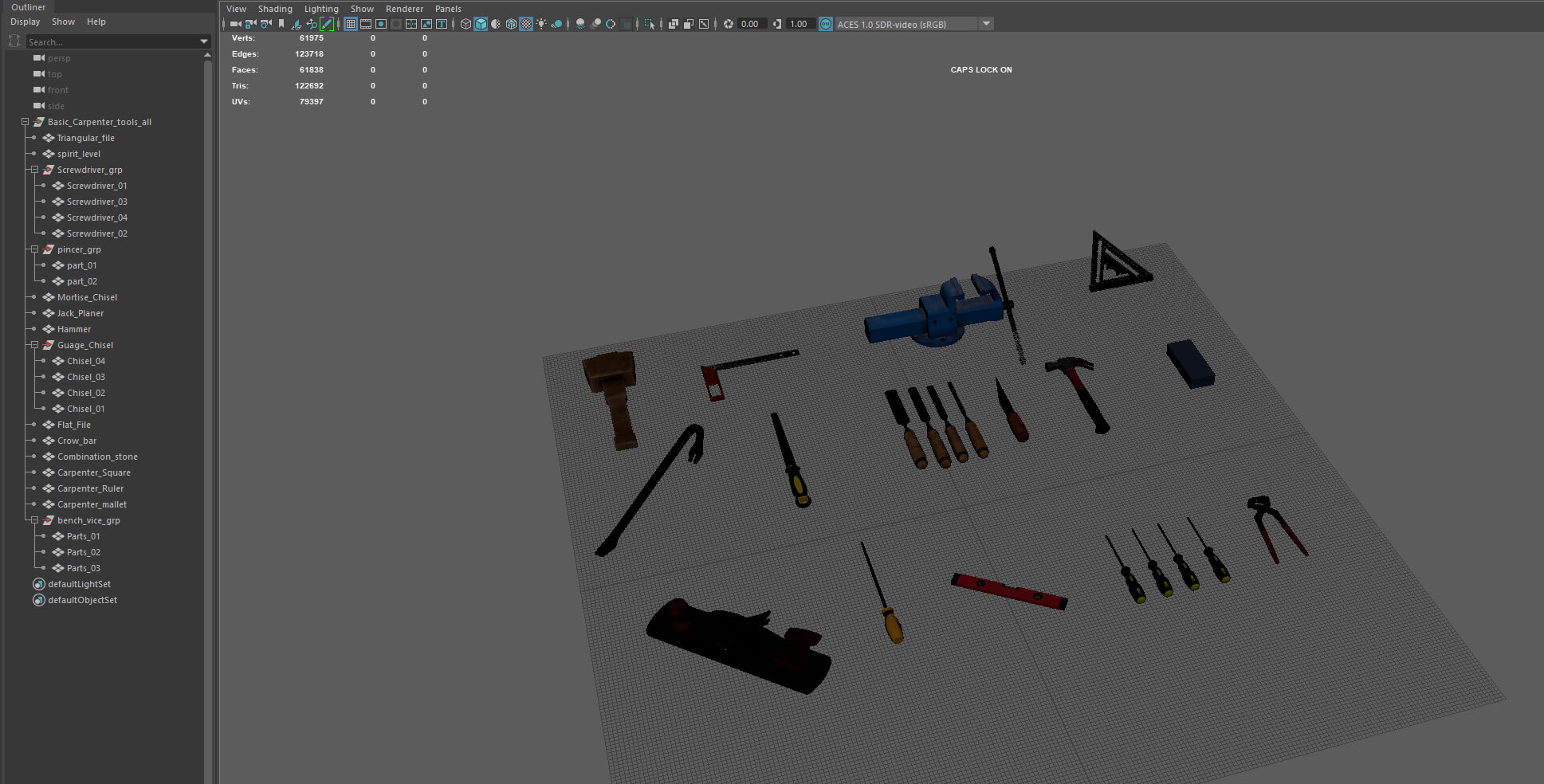
Task: Collapse the Basic_Carpenter_tools_all group
Action: tap(25, 122)
